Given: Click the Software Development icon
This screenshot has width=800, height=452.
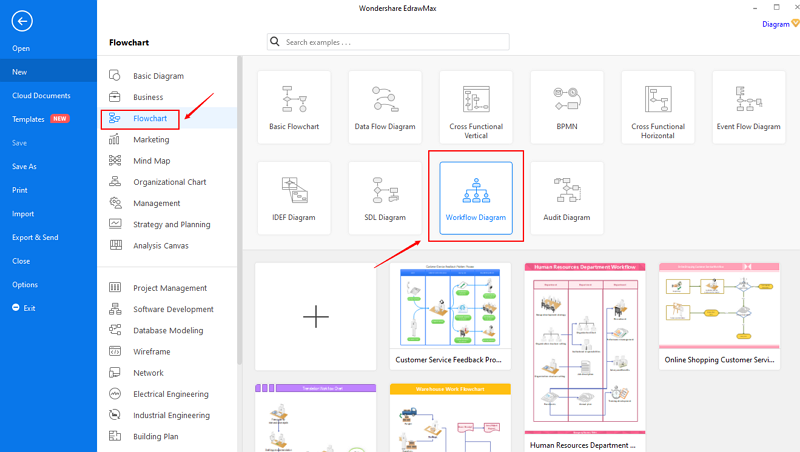Looking at the screenshot, I should pyautogui.click(x=115, y=309).
